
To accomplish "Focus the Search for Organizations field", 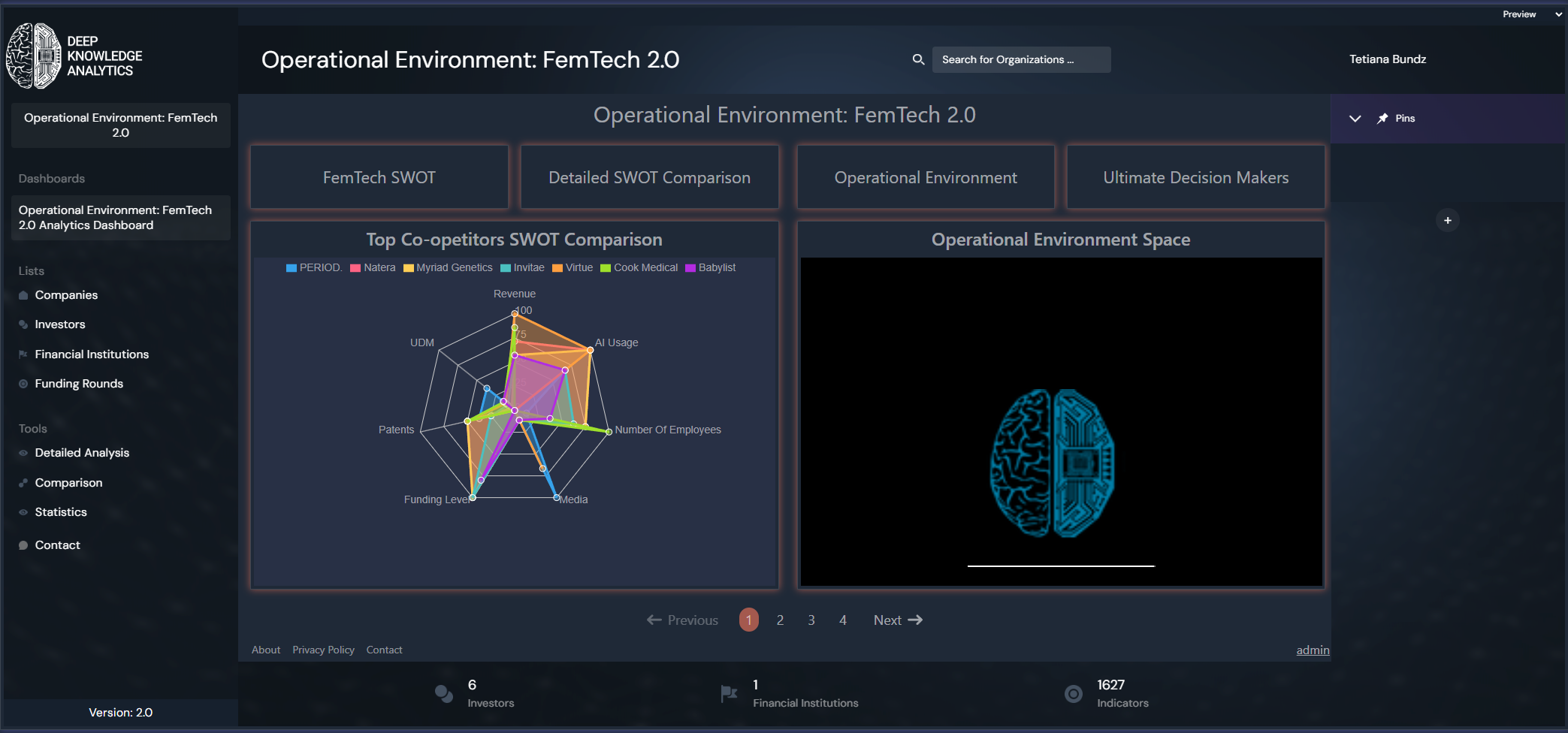I will click(x=1020, y=59).
